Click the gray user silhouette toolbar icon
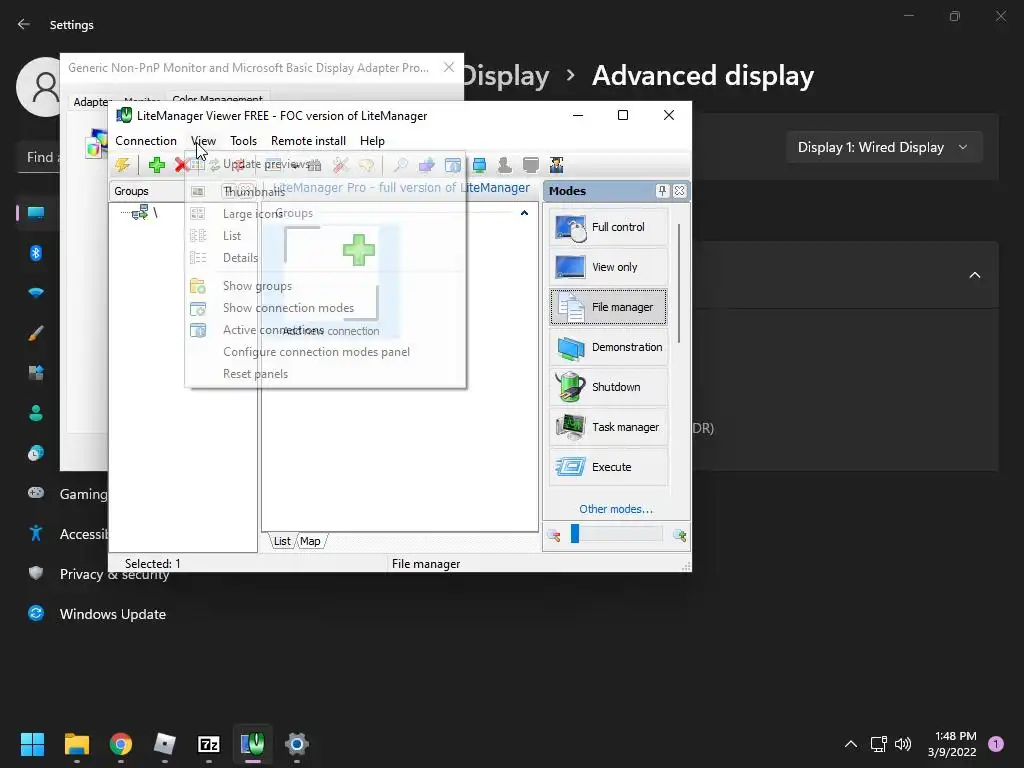 click(x=505, y=165)
